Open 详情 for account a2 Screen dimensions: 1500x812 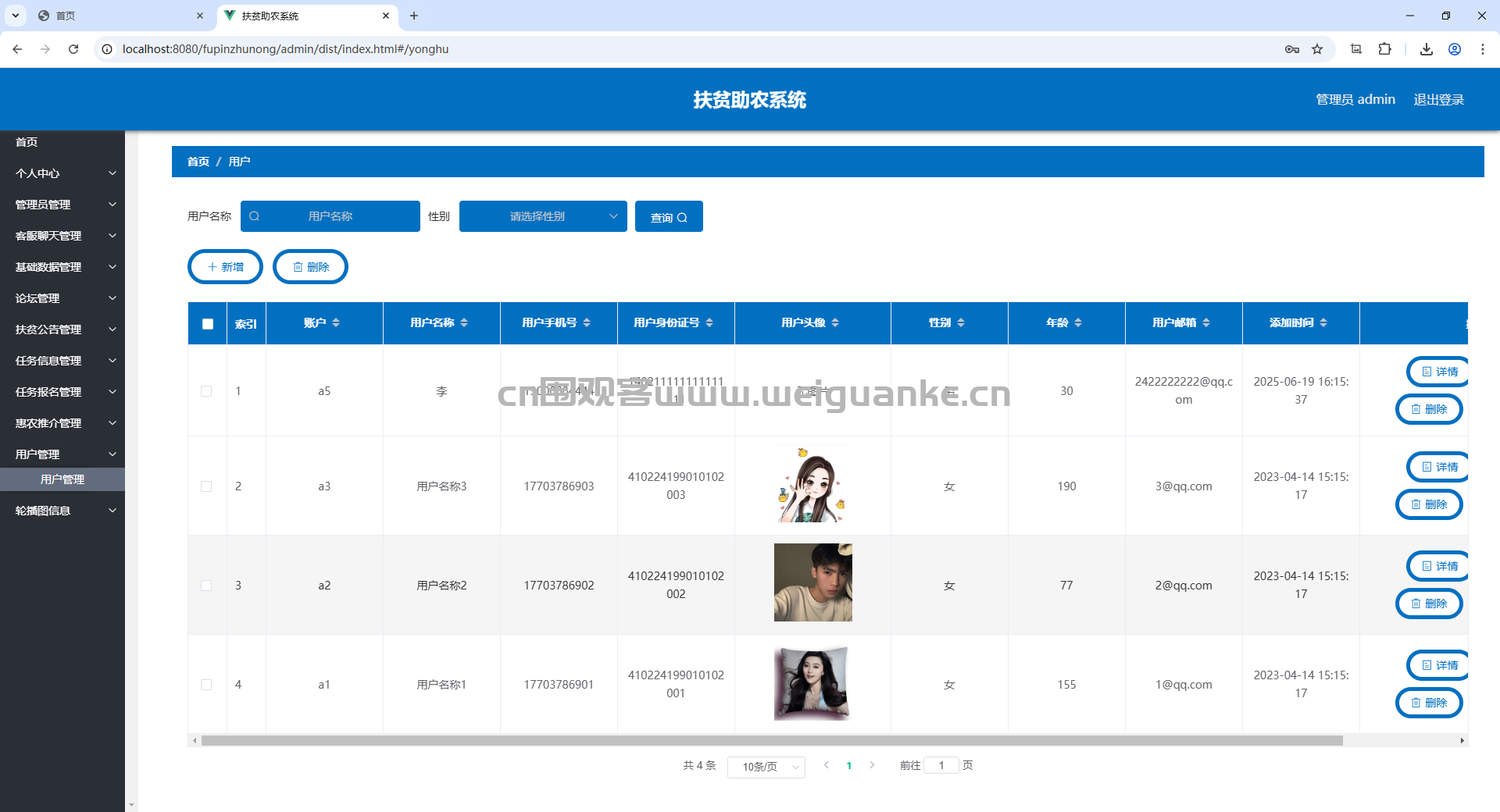(x=1438, y=566)
